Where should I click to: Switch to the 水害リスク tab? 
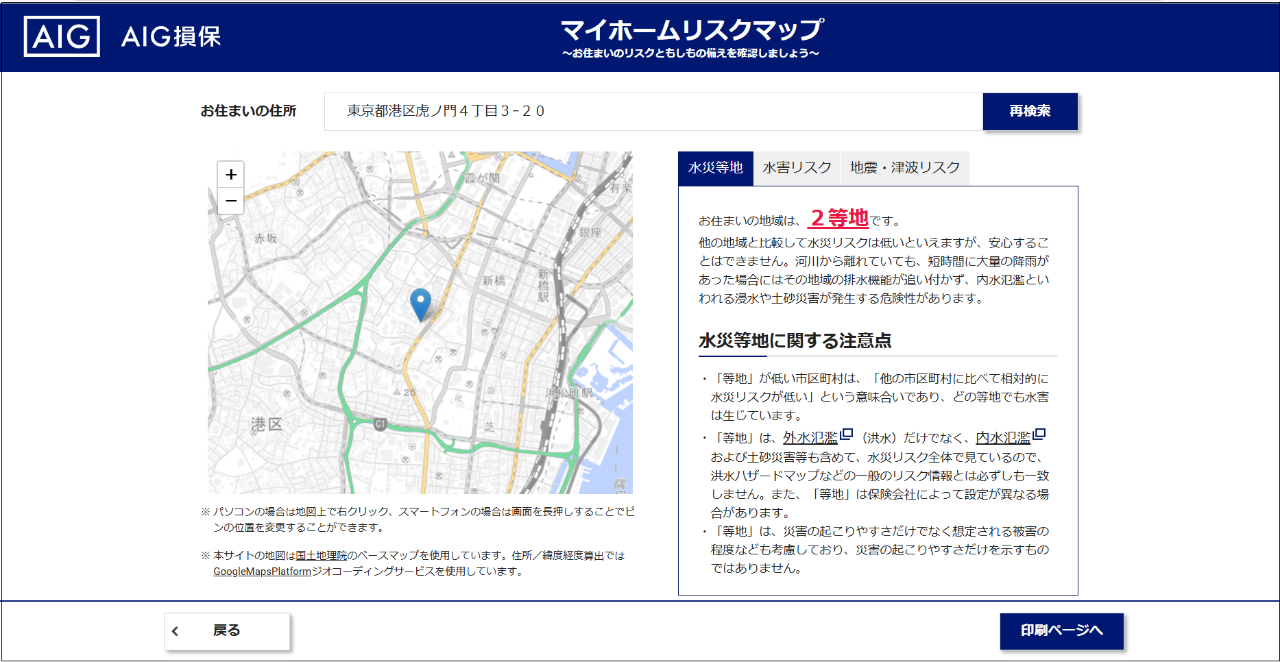tap(797, 168)
